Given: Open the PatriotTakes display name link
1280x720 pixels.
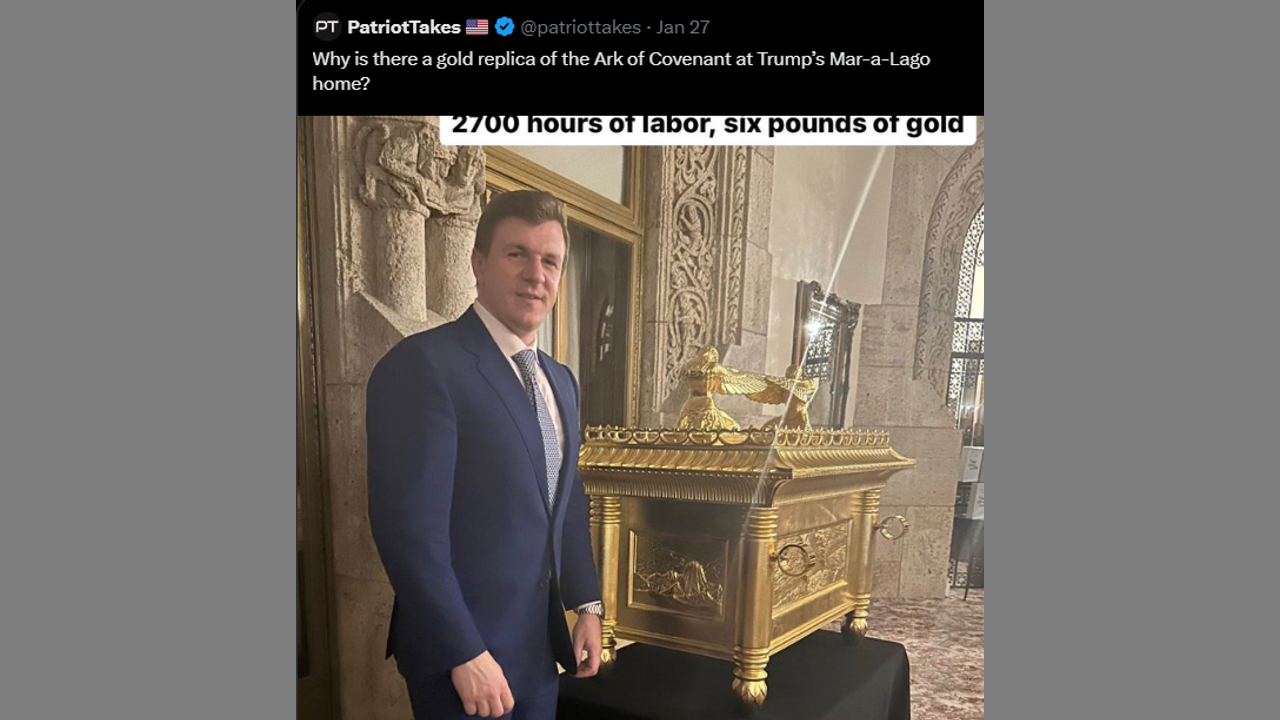Looking at the screenshot, I should coord(404,27).
